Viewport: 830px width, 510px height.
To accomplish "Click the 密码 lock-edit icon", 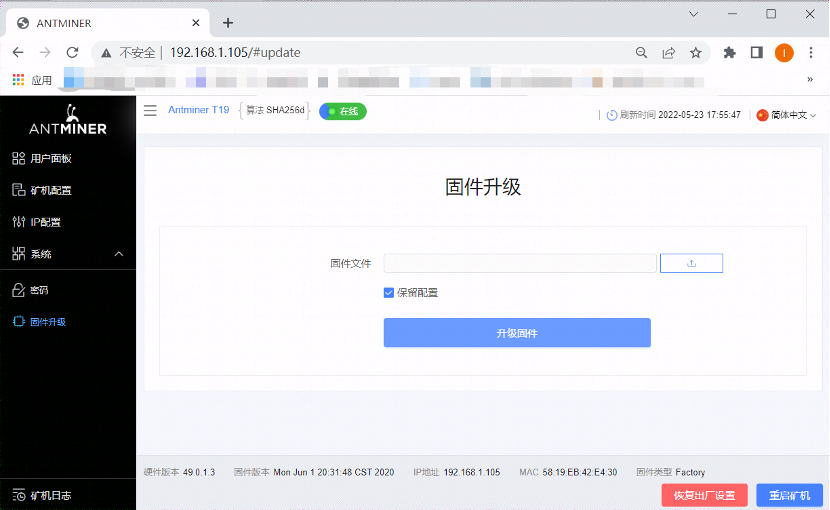I will pos(19,290).
